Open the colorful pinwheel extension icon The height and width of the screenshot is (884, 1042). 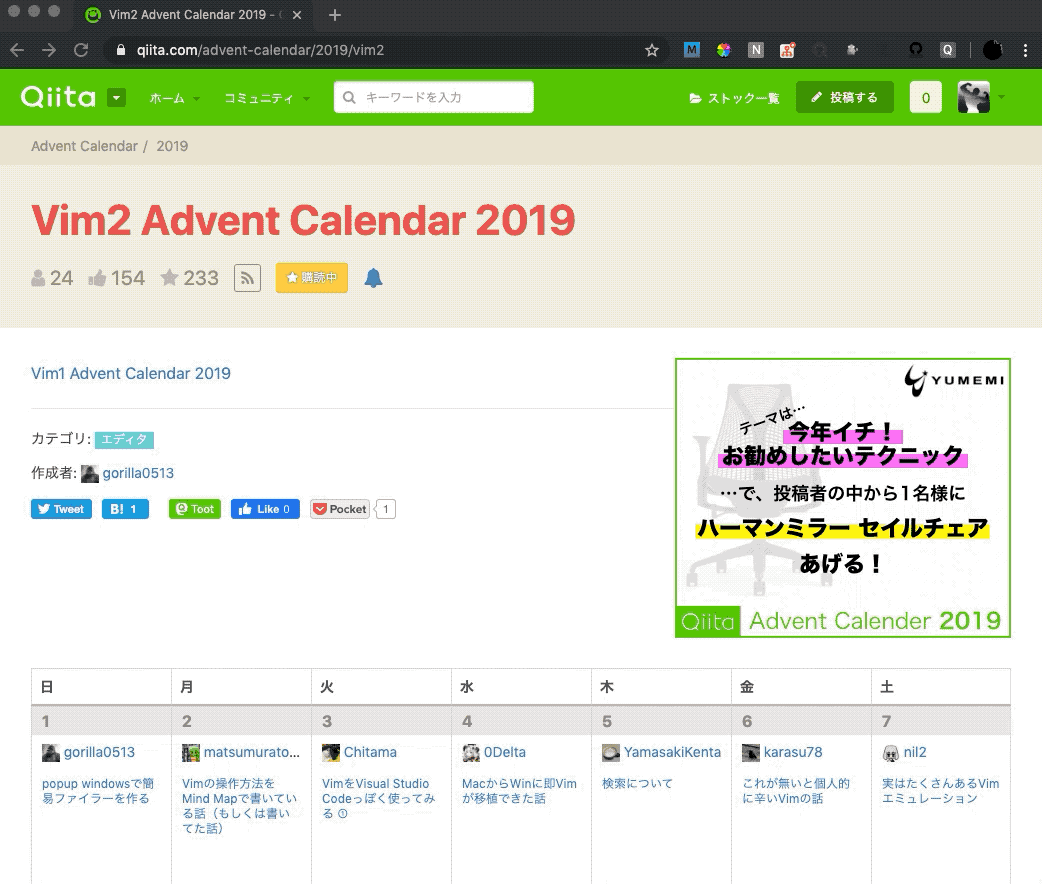724,50
